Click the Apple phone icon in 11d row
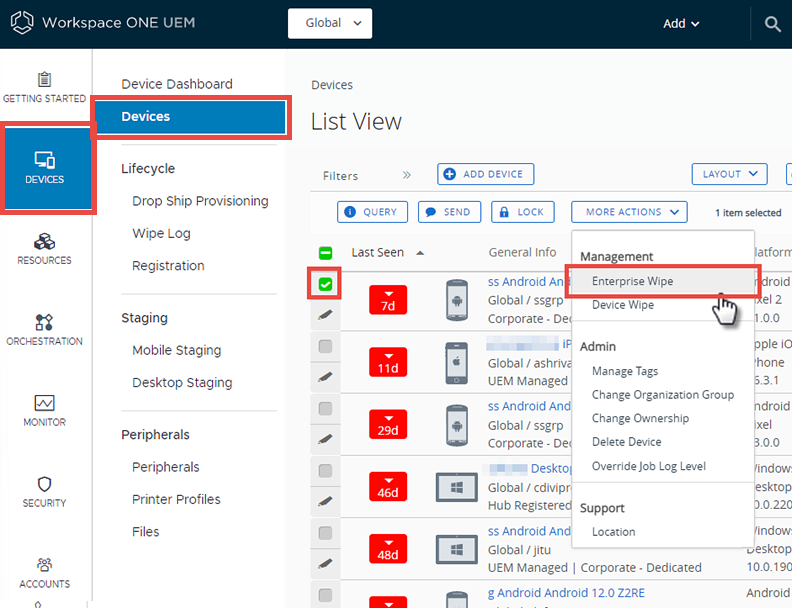The image size is (792, 608). coord(457,363)
